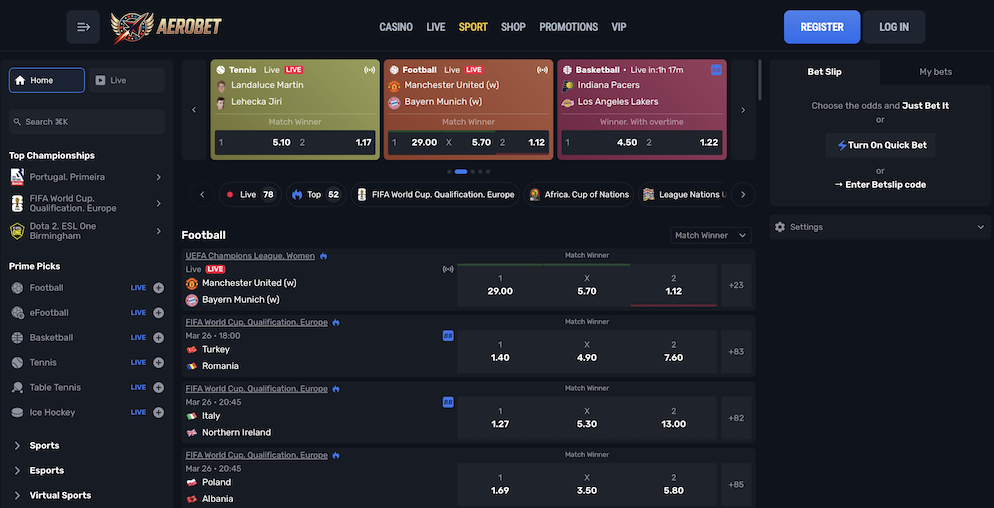Click the Ice Hockey puck icon
This screenshot has height=508, width=994.
click(17, 412)
